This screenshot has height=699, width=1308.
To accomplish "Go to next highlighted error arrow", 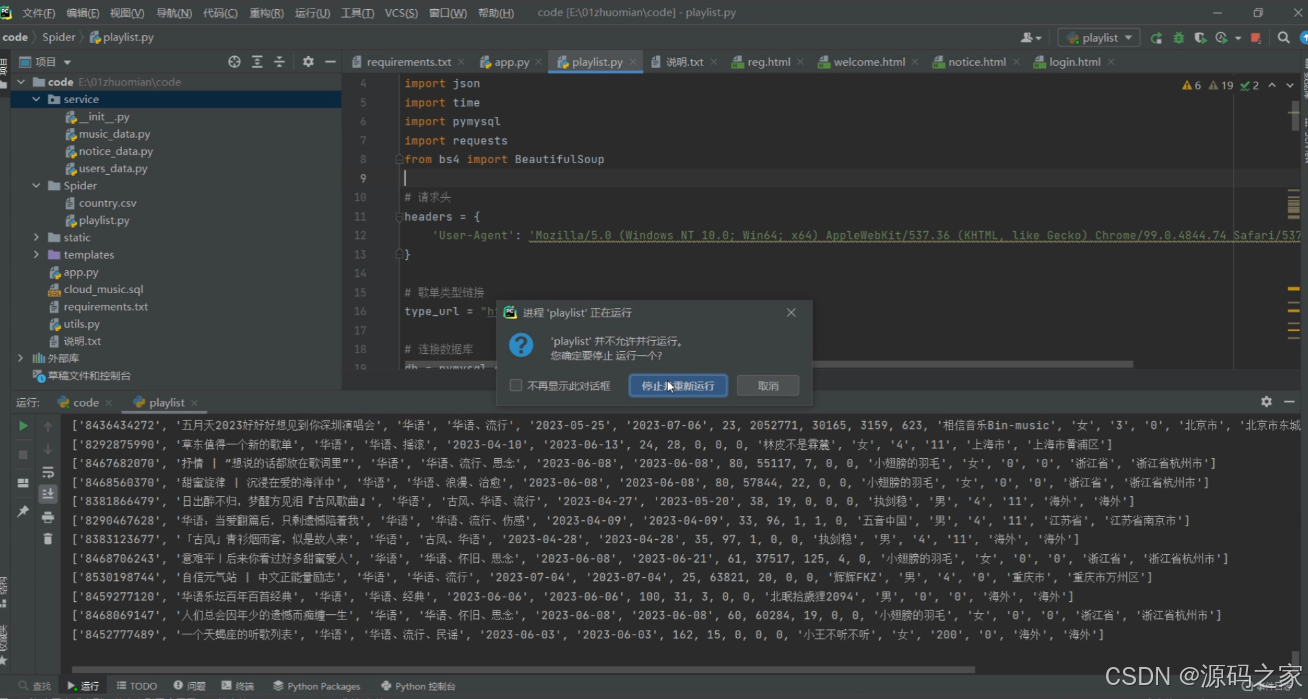I will 1291,85.
